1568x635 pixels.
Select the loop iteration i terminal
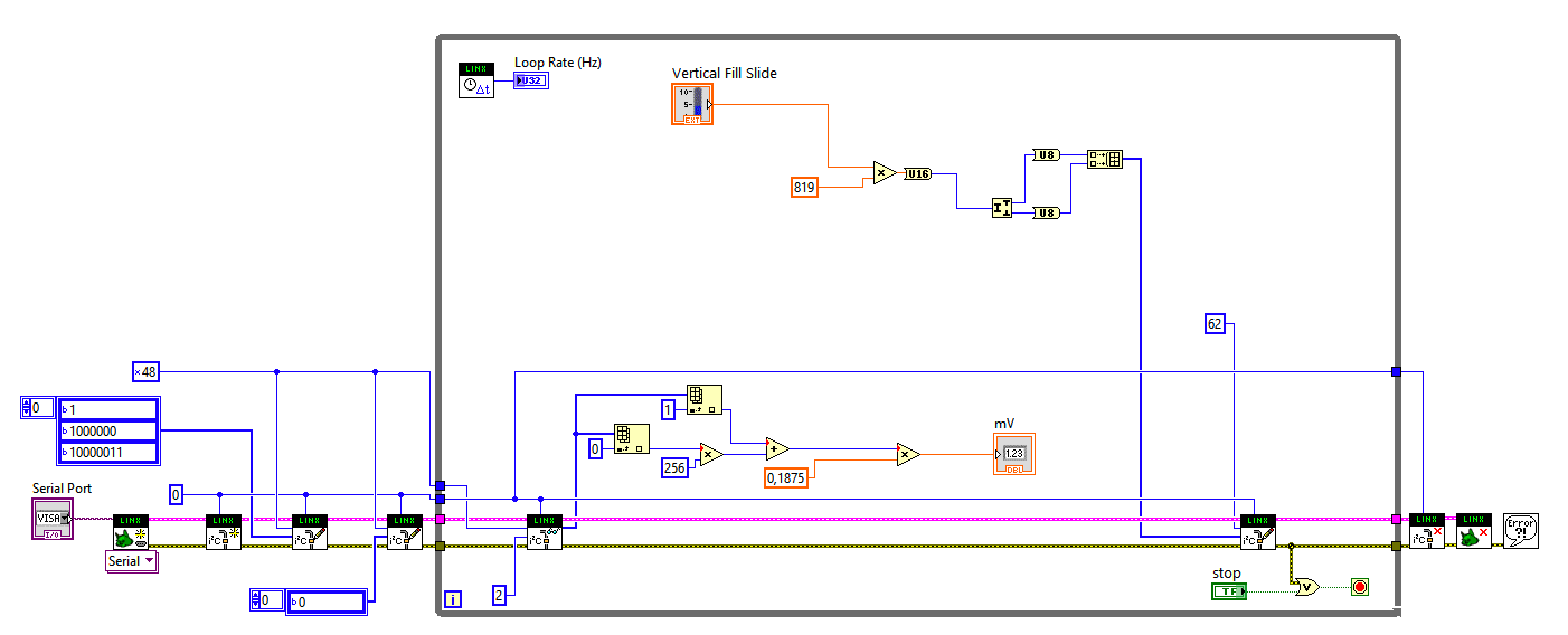pos(452,599)
